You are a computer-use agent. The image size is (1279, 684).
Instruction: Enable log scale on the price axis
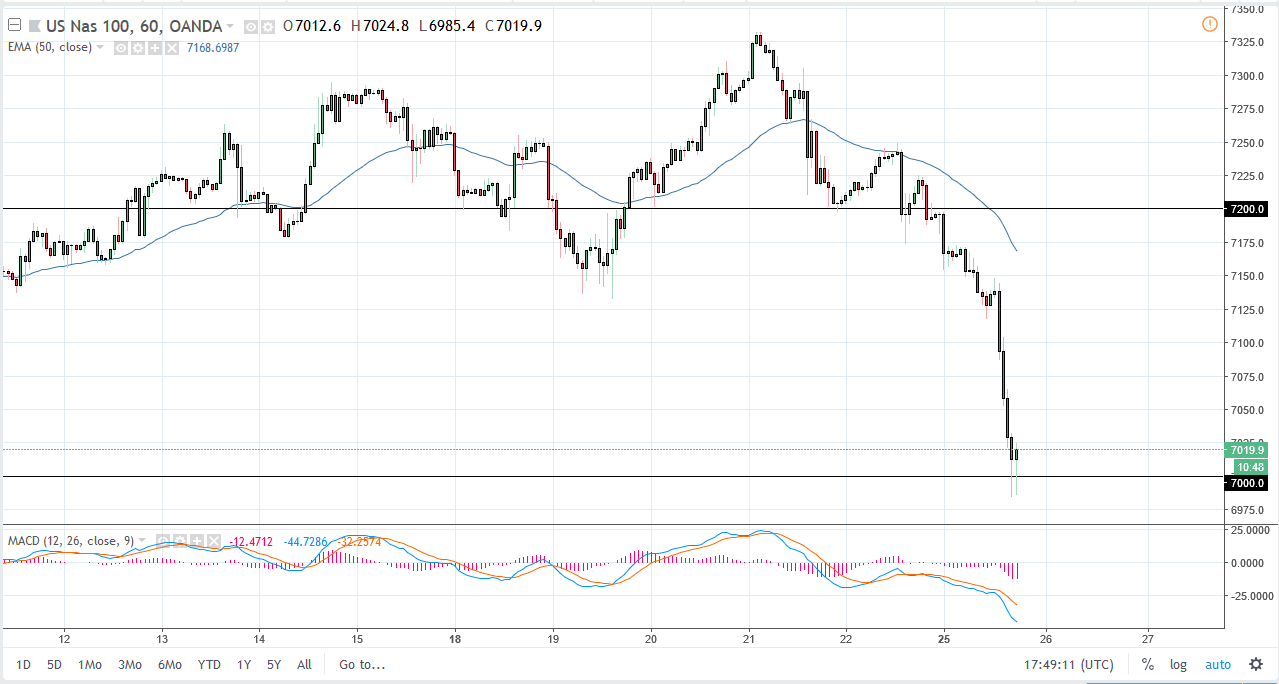(1177, 663)
